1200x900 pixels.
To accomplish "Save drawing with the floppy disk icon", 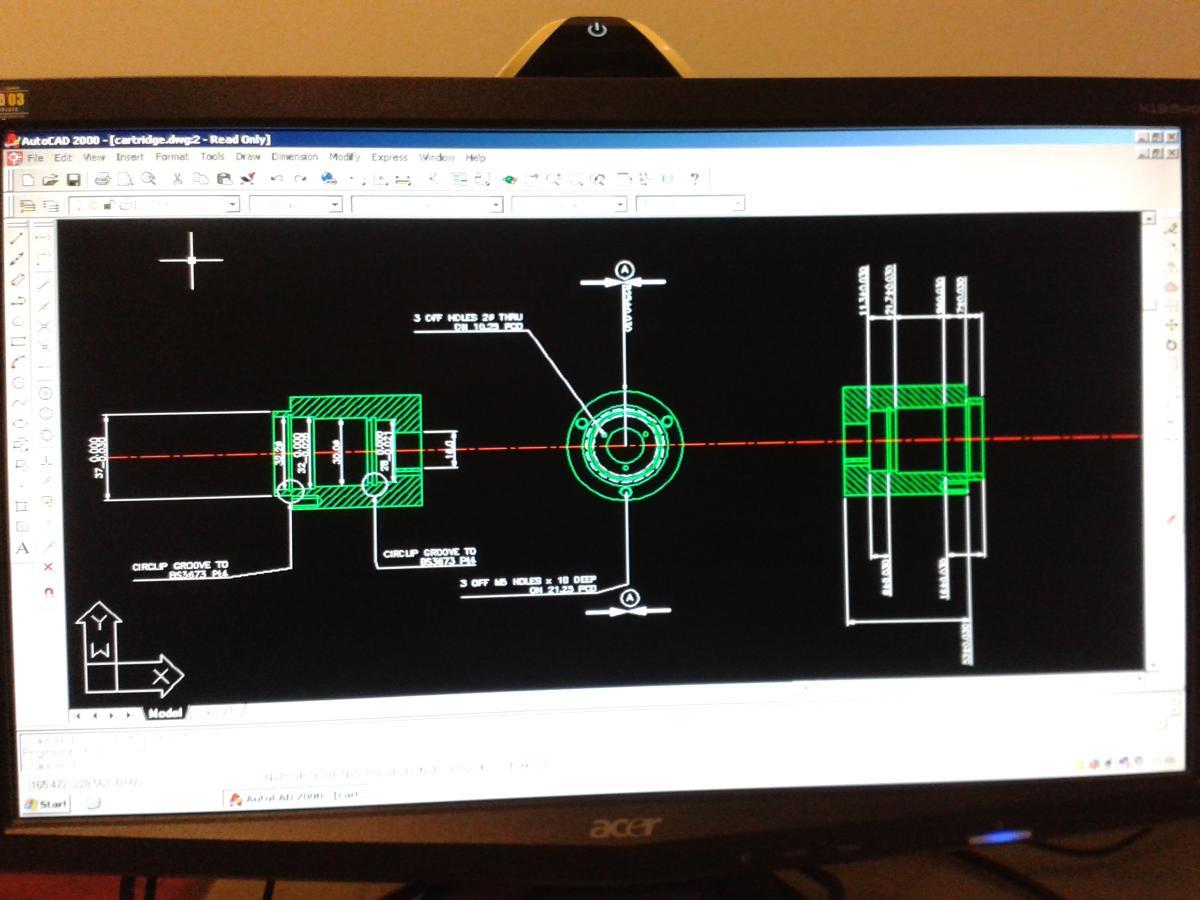I will 73,180.
